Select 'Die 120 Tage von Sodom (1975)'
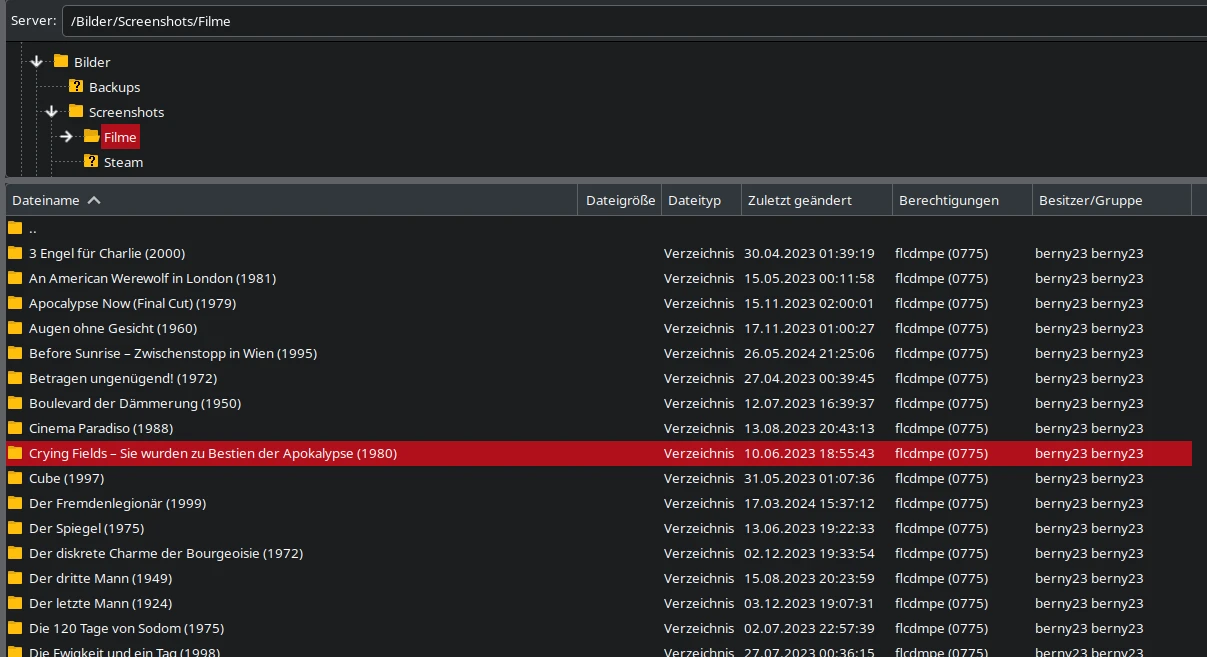This screenshot has width=1207, height=657. (x=127, y=628)
